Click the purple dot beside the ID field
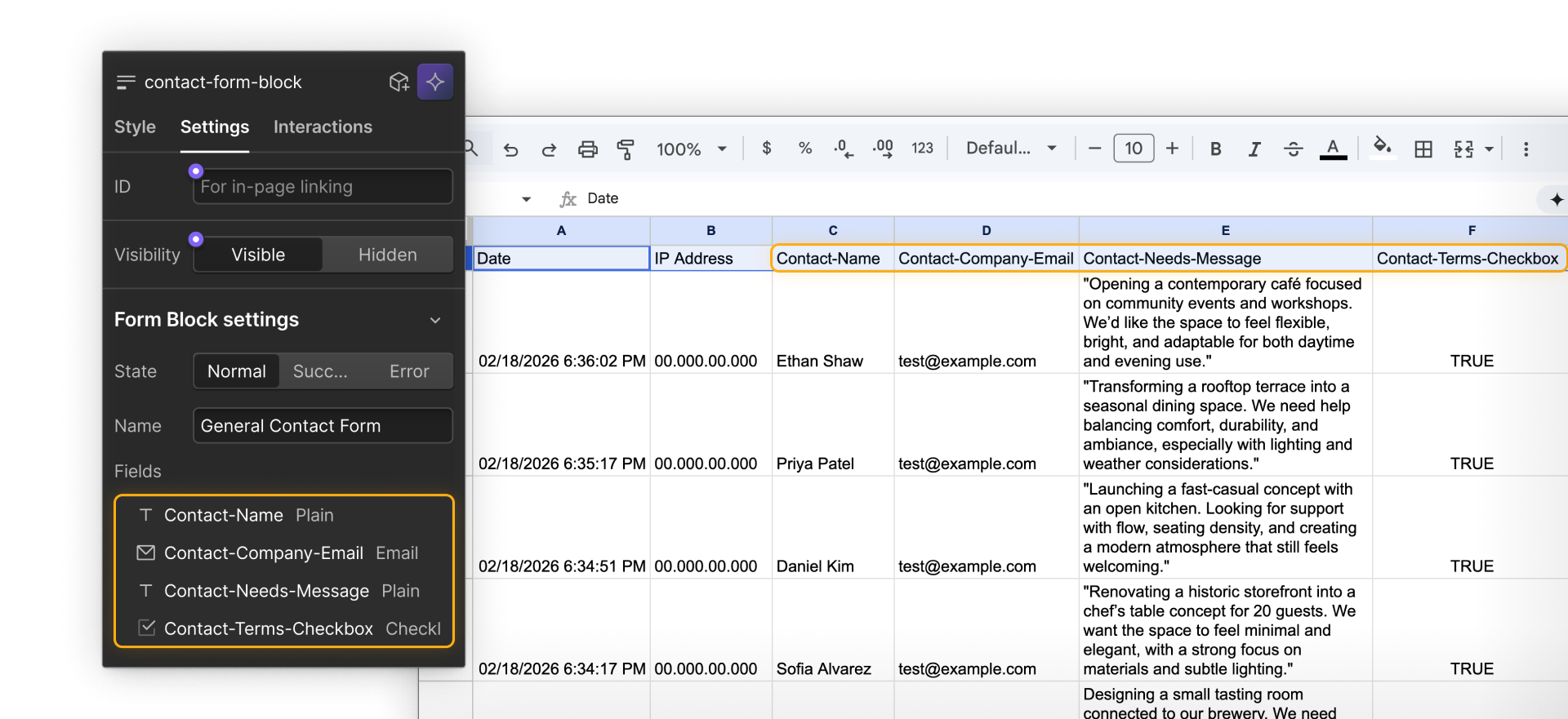1568x719 pixels. pyautogui.click(x=196, y=171)
